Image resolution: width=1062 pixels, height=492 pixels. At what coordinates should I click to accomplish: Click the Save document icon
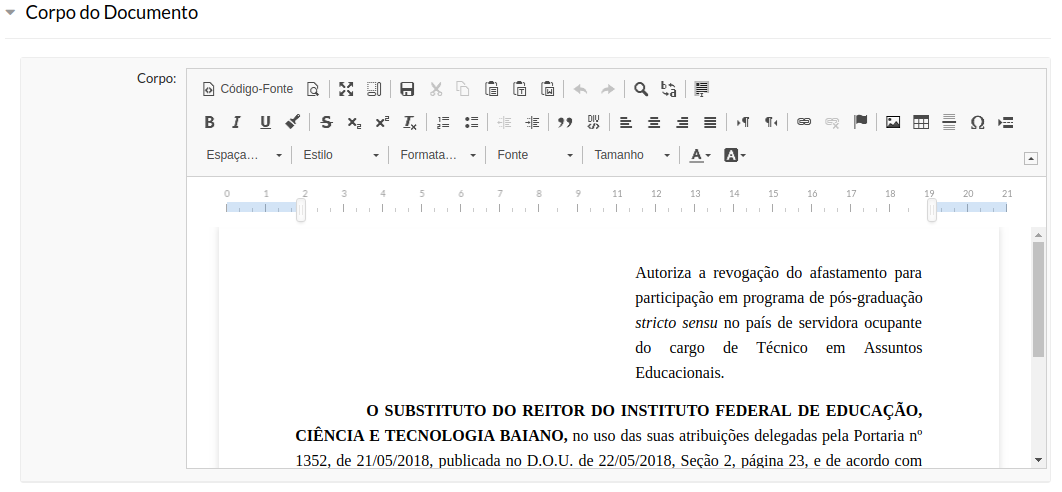pos(407,89)
